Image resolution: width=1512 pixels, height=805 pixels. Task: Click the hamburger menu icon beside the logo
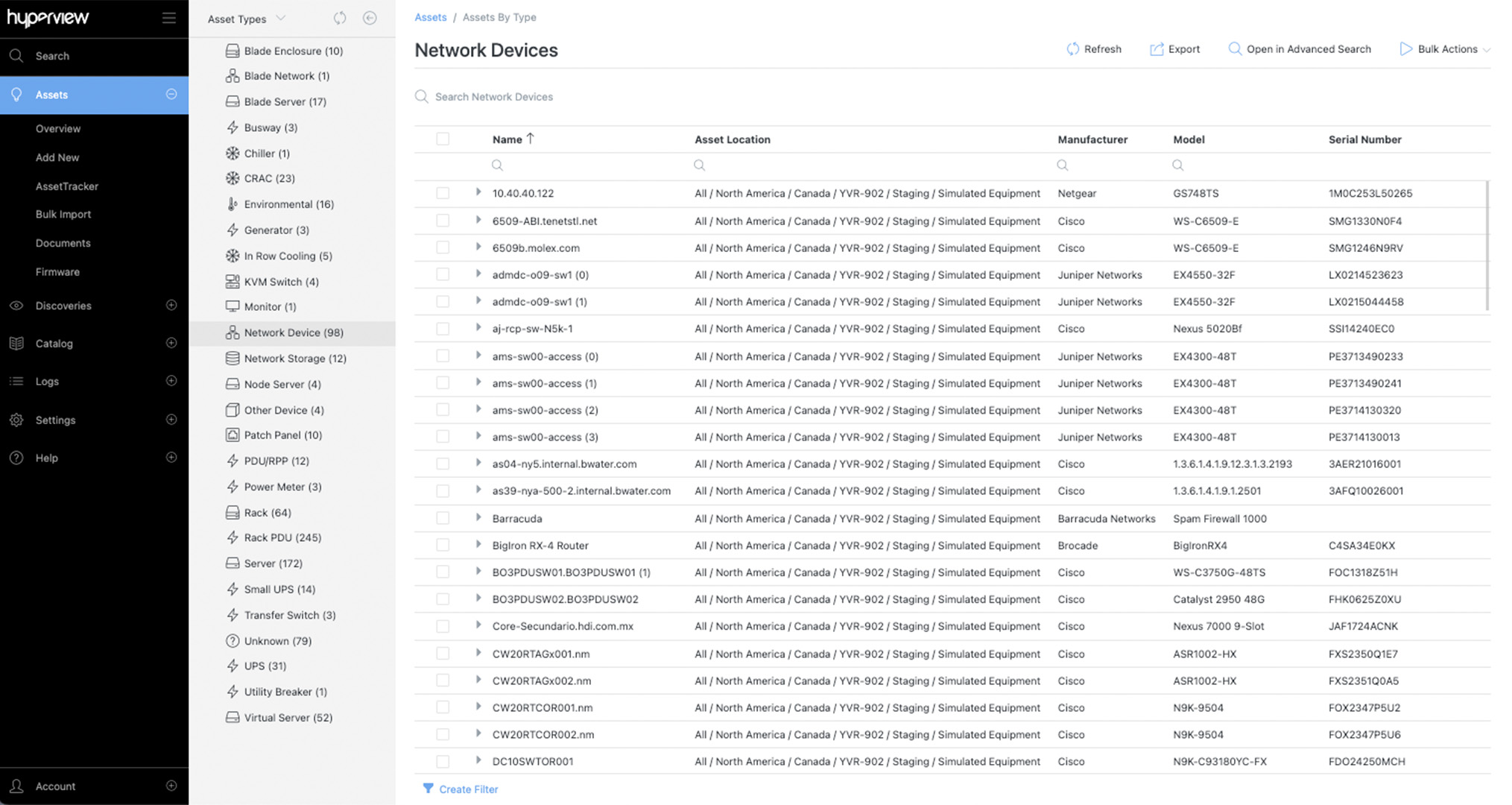tap(169, 18)
